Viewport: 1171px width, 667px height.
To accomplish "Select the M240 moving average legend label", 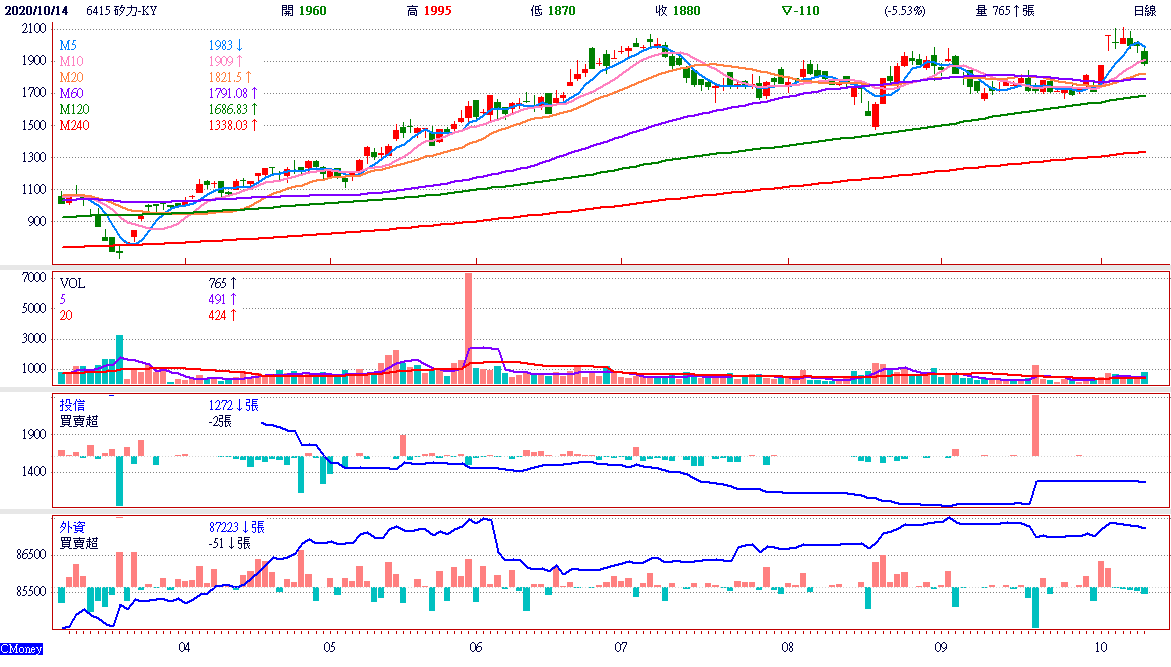I will [x=74, y=126].
